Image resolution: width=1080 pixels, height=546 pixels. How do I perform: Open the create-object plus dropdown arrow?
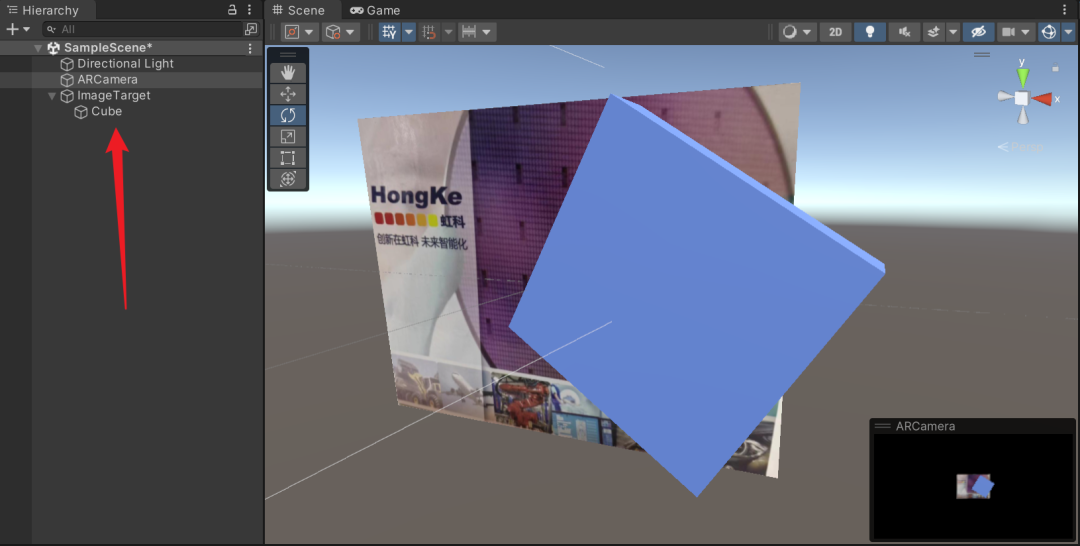coord(26,29)
